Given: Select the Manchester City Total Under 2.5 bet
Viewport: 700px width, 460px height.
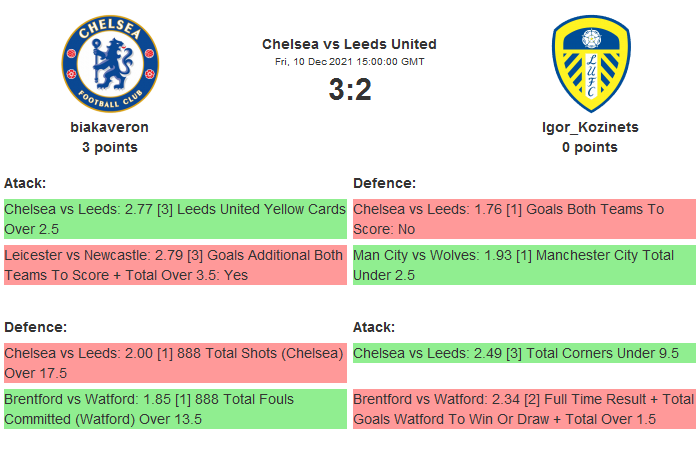Looking at the screenshot, I should tap(524, 264).
